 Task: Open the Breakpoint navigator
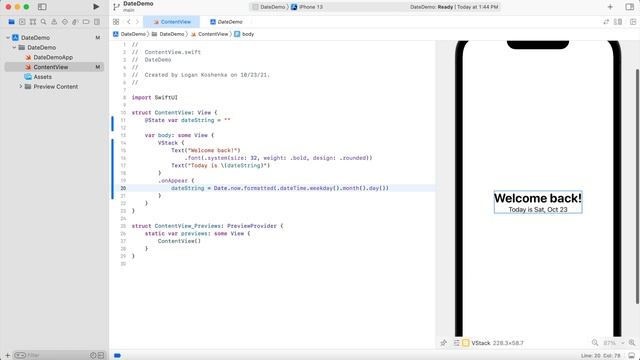pyautogui.click(x=86, y=22)
